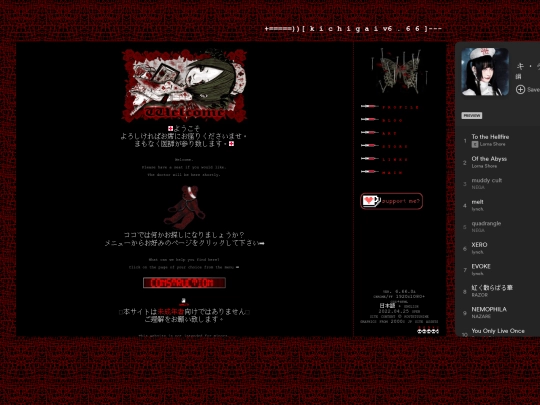The image size is (540, 405).
Task: Switch site language to 日本語
Action: [387, 306]
